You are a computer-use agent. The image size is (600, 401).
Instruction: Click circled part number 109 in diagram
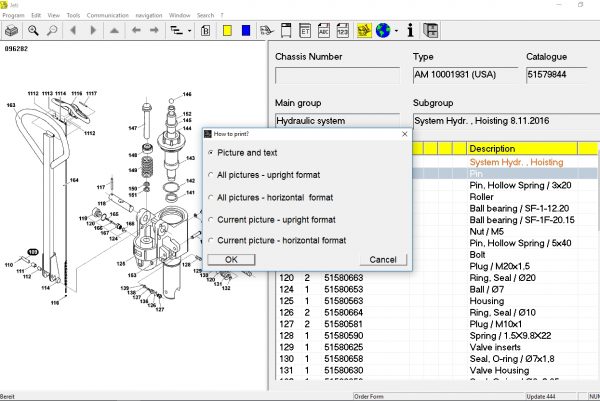tap(33, 252)
